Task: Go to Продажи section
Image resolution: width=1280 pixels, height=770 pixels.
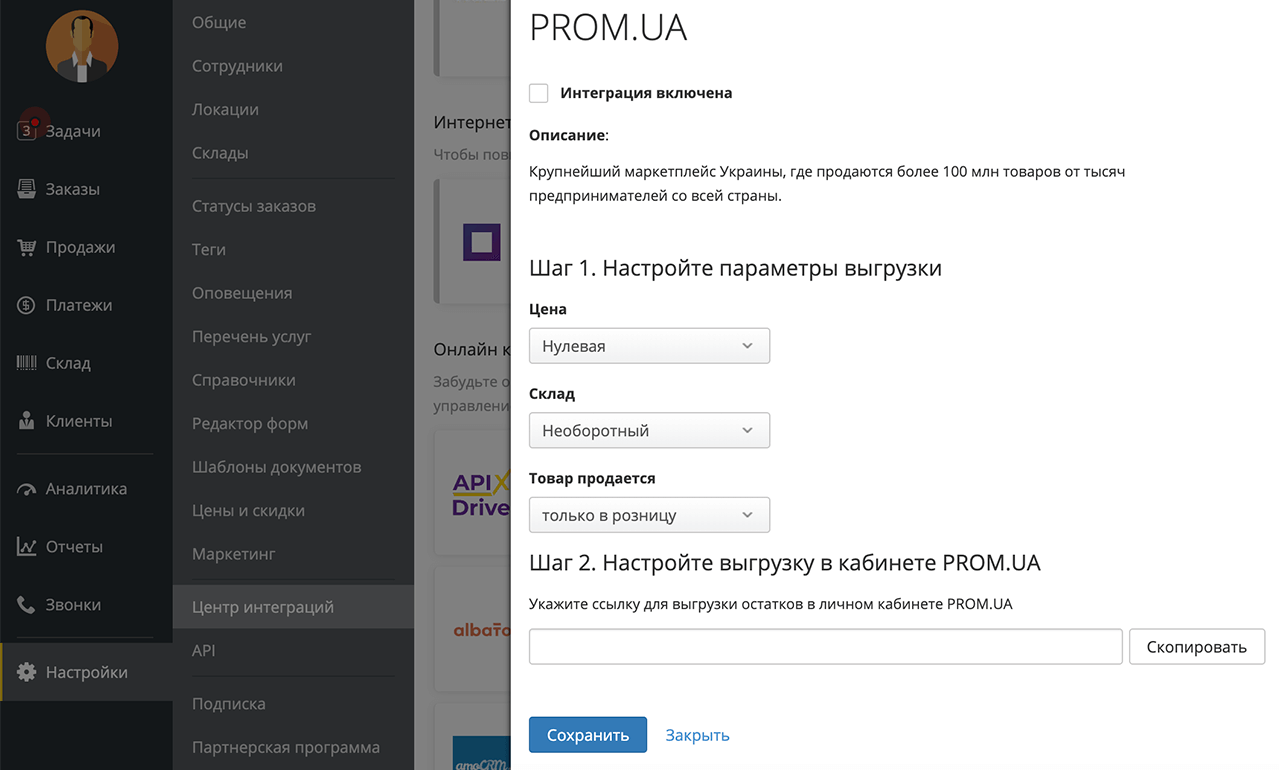Action: tap(80, 247)
